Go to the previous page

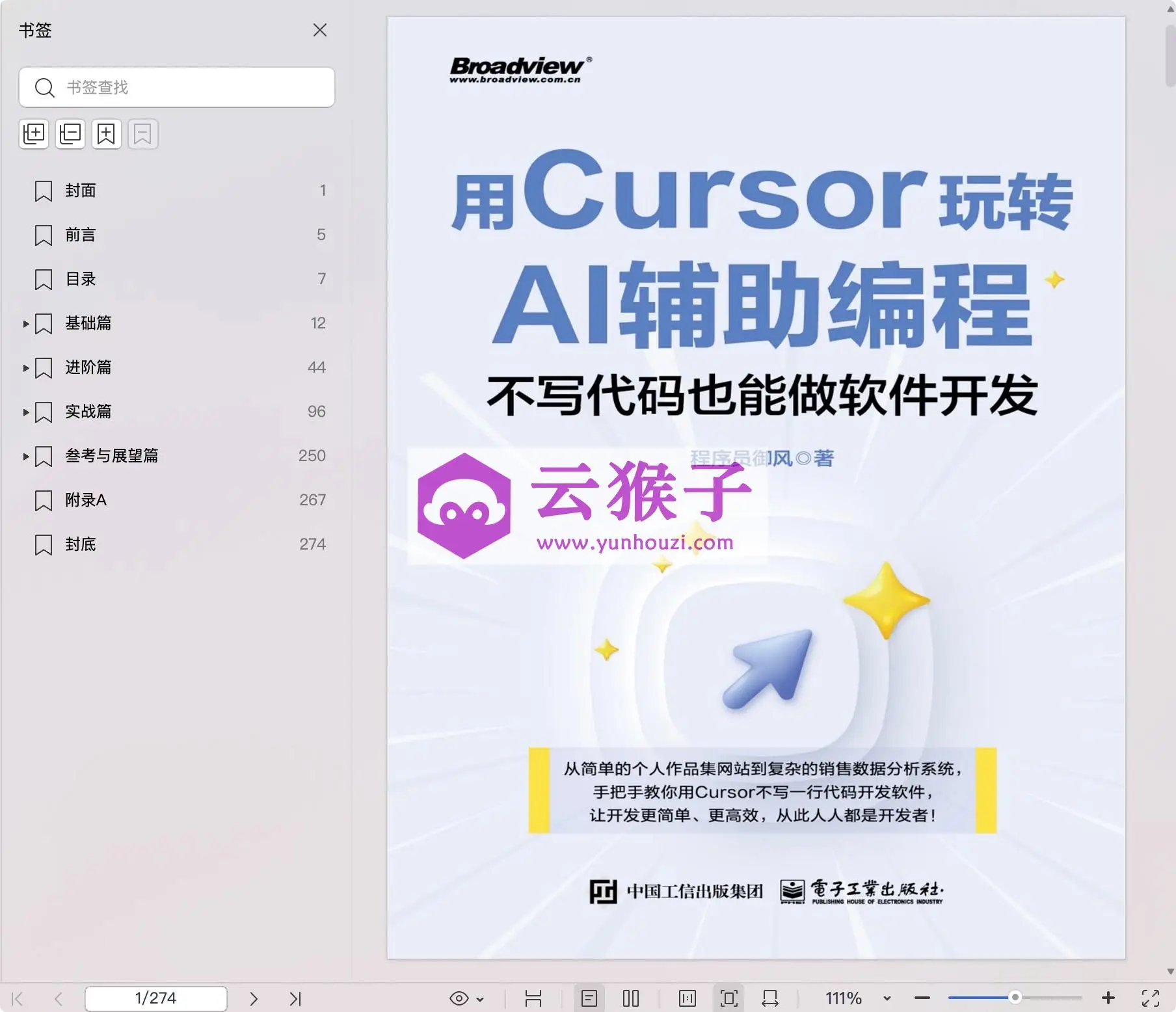[x=59, y=998]
